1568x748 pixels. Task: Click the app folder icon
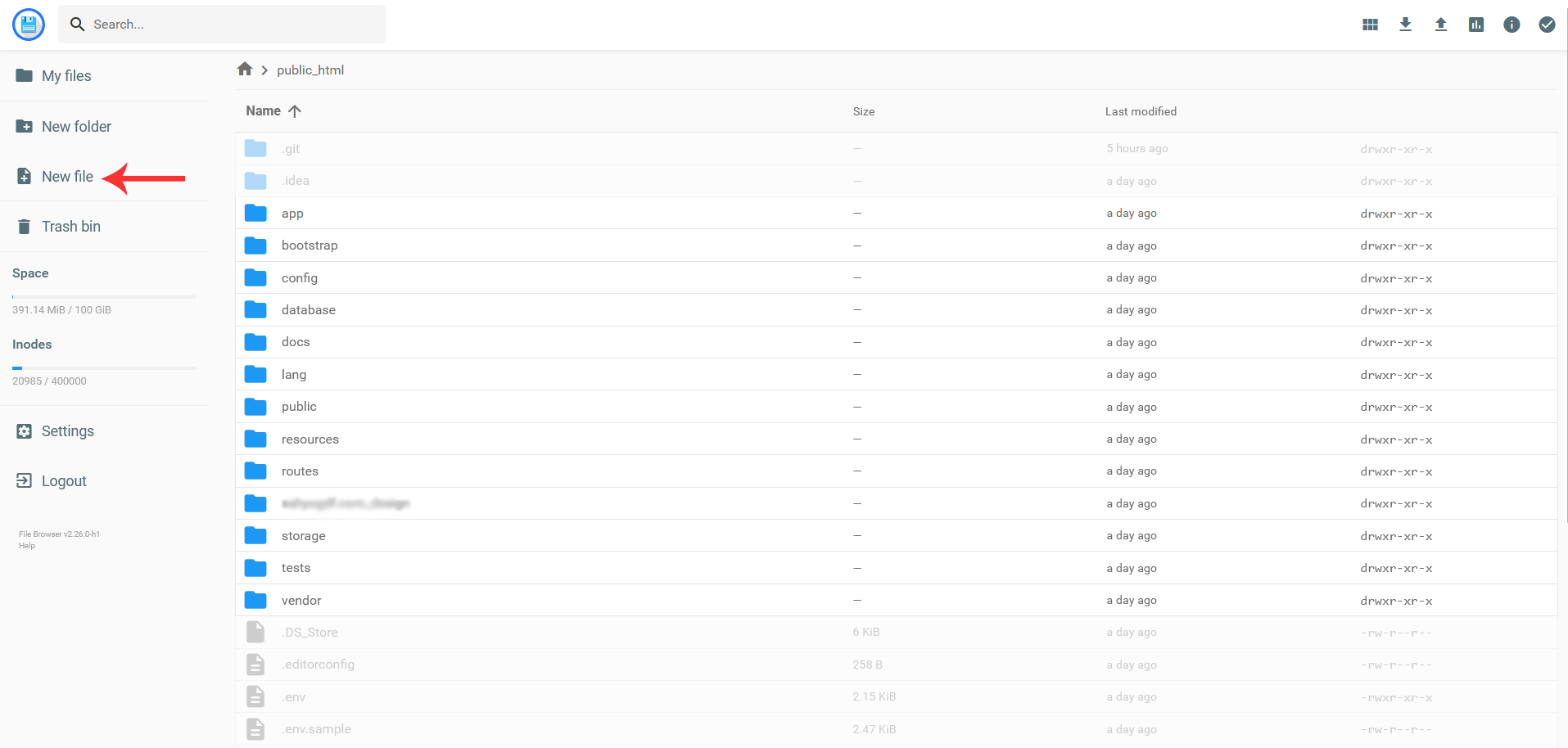[255, 214]
